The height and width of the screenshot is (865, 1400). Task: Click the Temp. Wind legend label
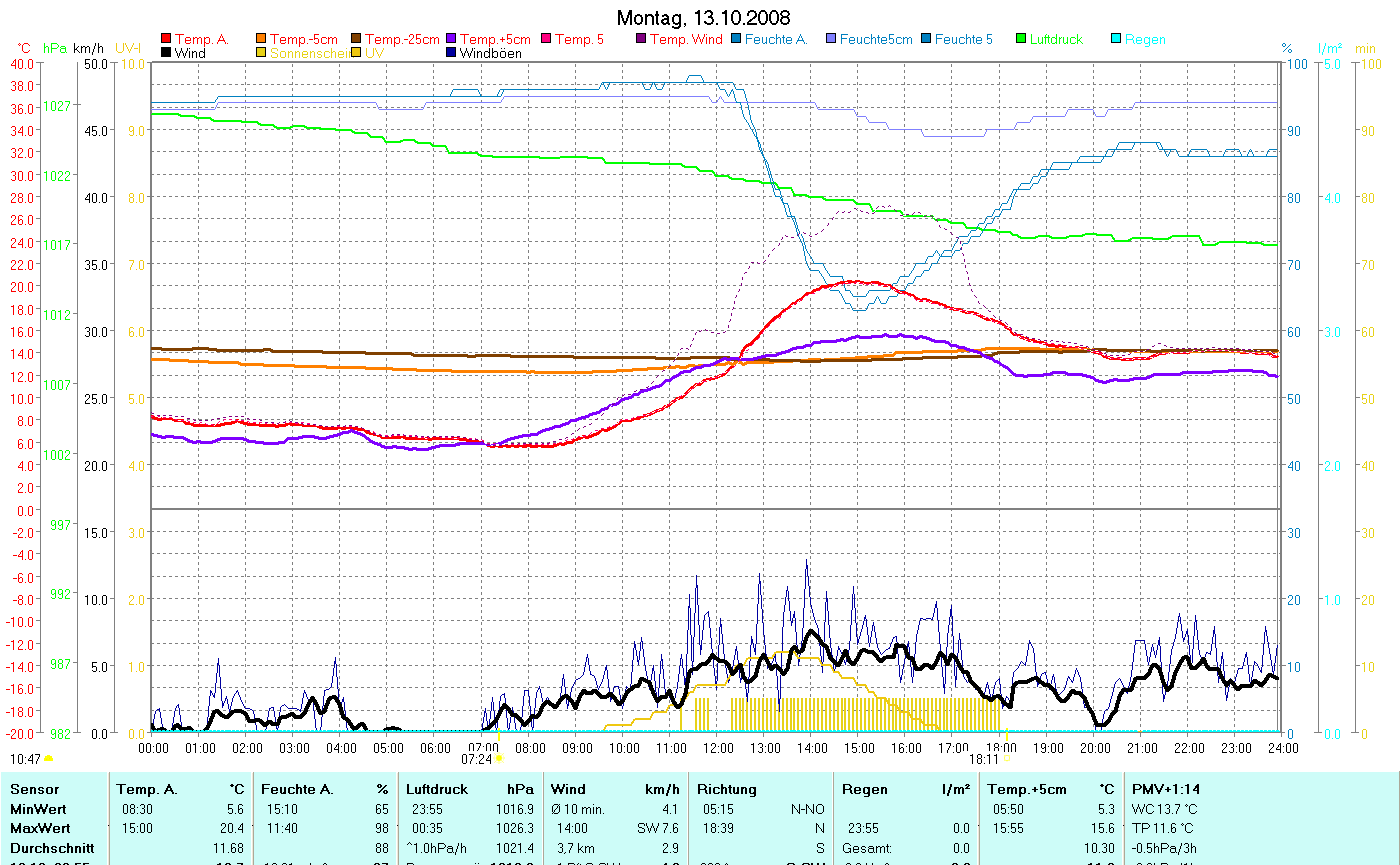[685, 39]
